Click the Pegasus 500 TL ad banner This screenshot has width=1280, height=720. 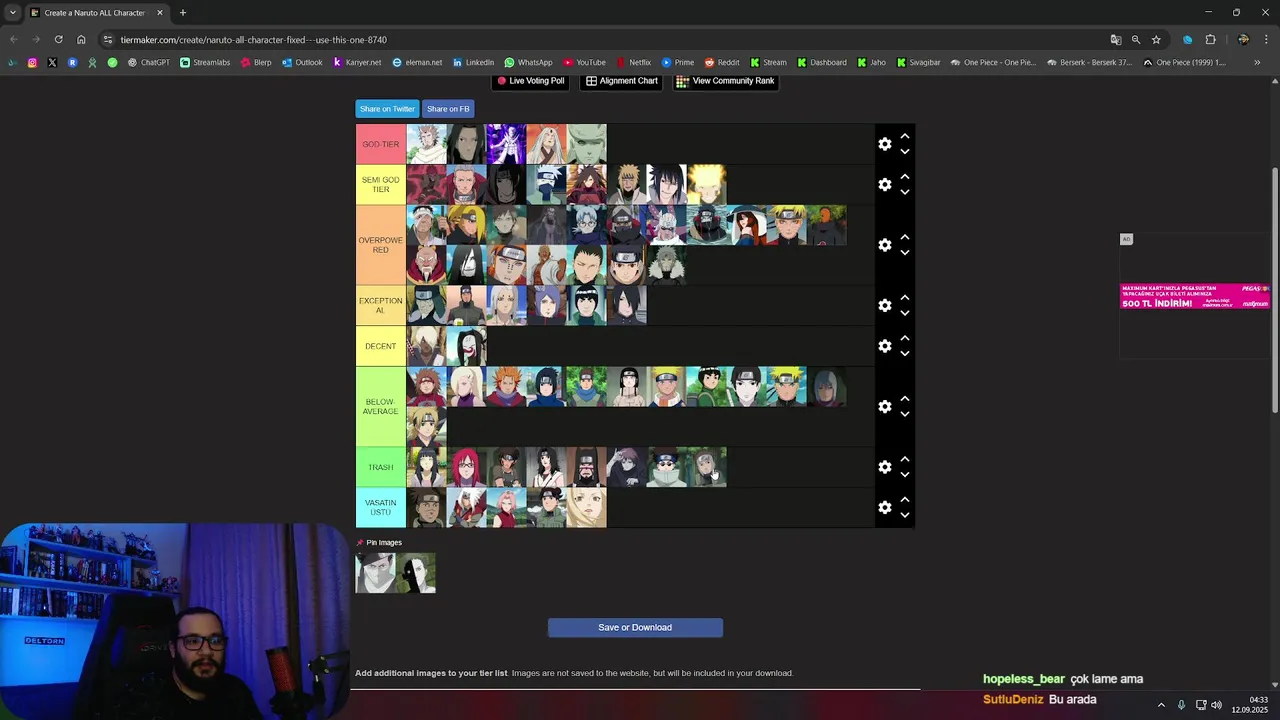[1195, 297]
